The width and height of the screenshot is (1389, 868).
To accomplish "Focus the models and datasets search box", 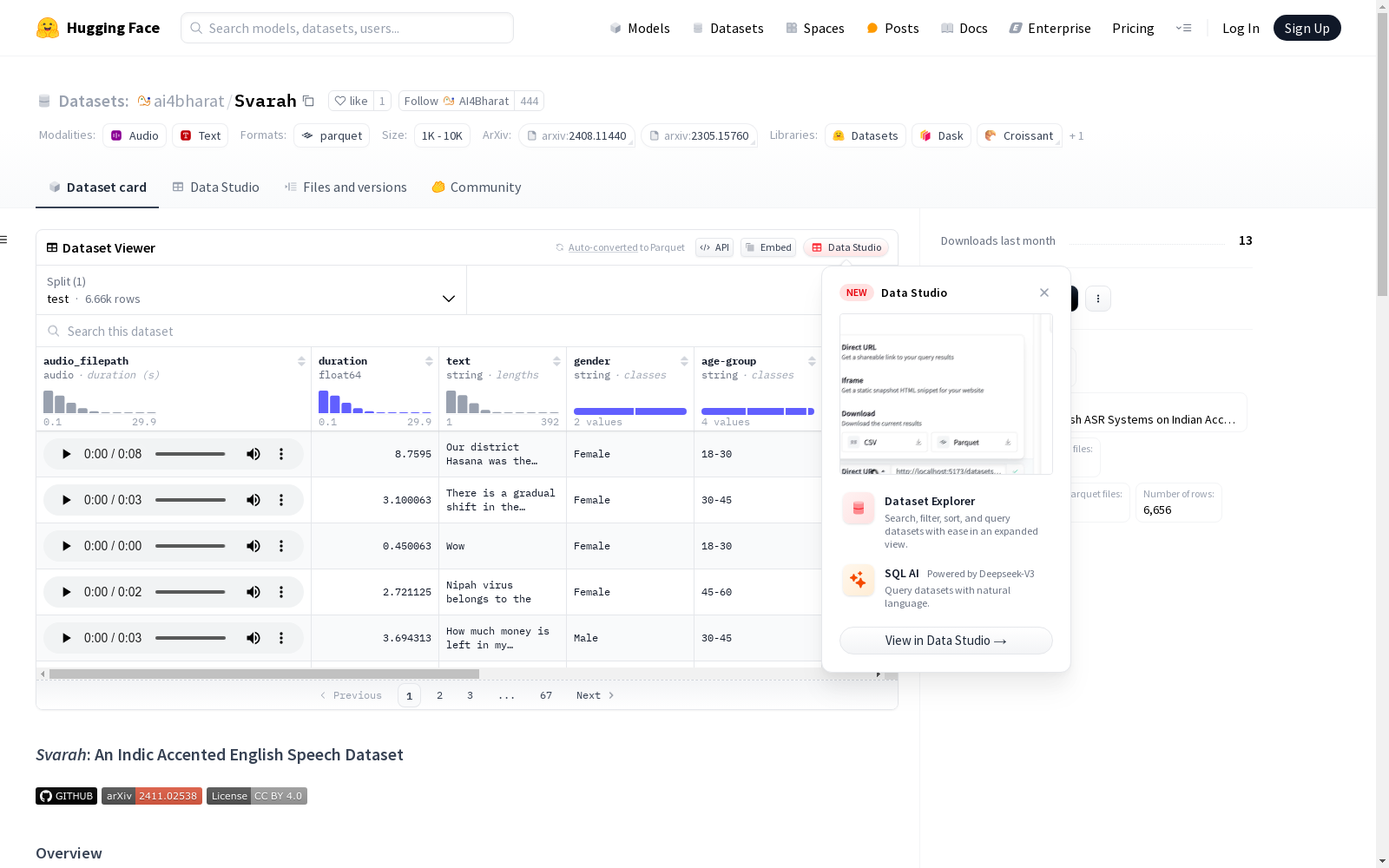I will click(347, 28).
